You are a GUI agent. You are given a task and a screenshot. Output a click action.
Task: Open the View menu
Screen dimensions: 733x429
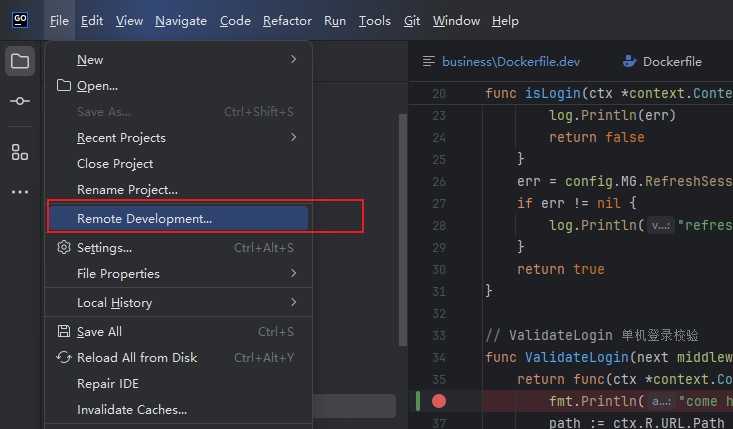click(129, 21)
